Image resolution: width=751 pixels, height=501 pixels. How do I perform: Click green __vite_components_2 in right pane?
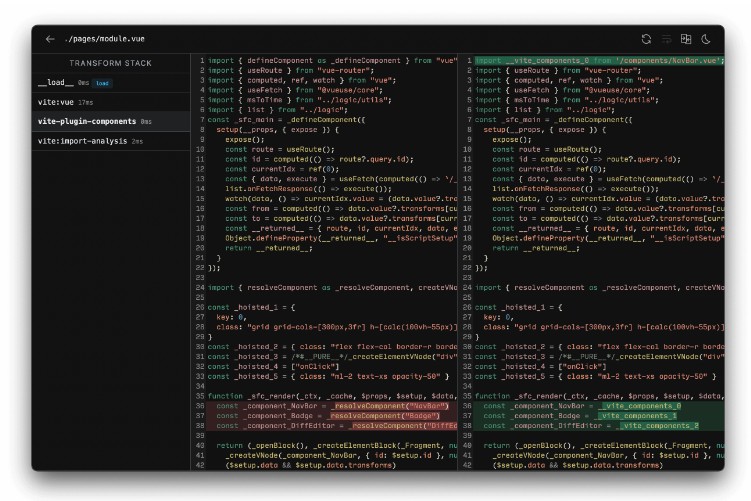pos(657,426)
